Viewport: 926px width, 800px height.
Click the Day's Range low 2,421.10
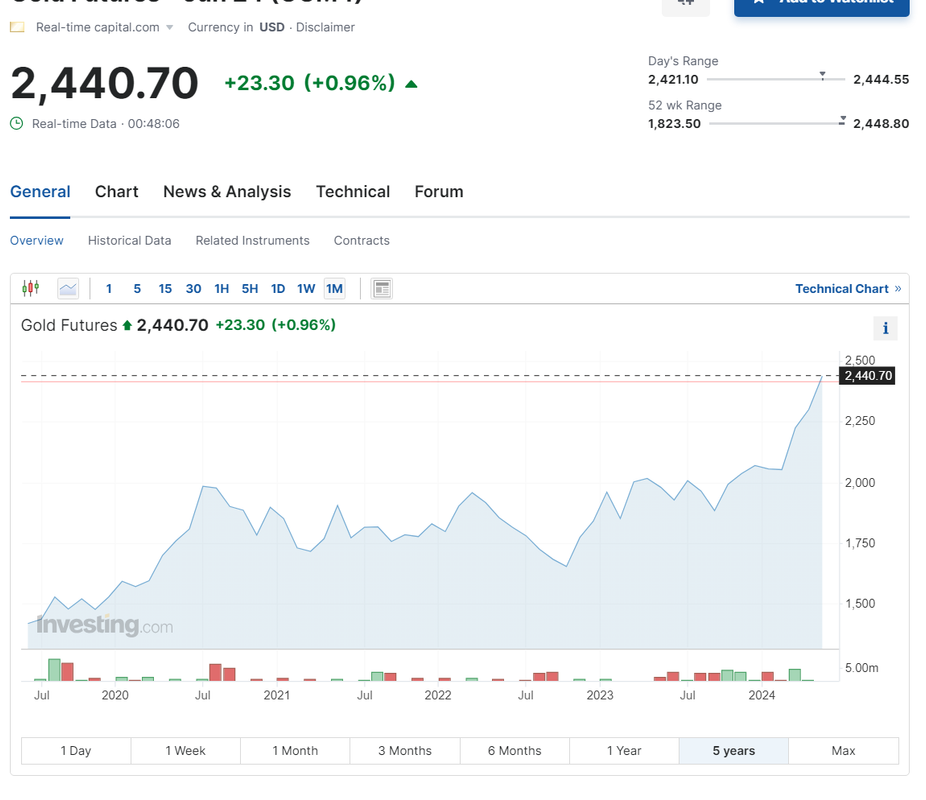click(x=673, y=79)
